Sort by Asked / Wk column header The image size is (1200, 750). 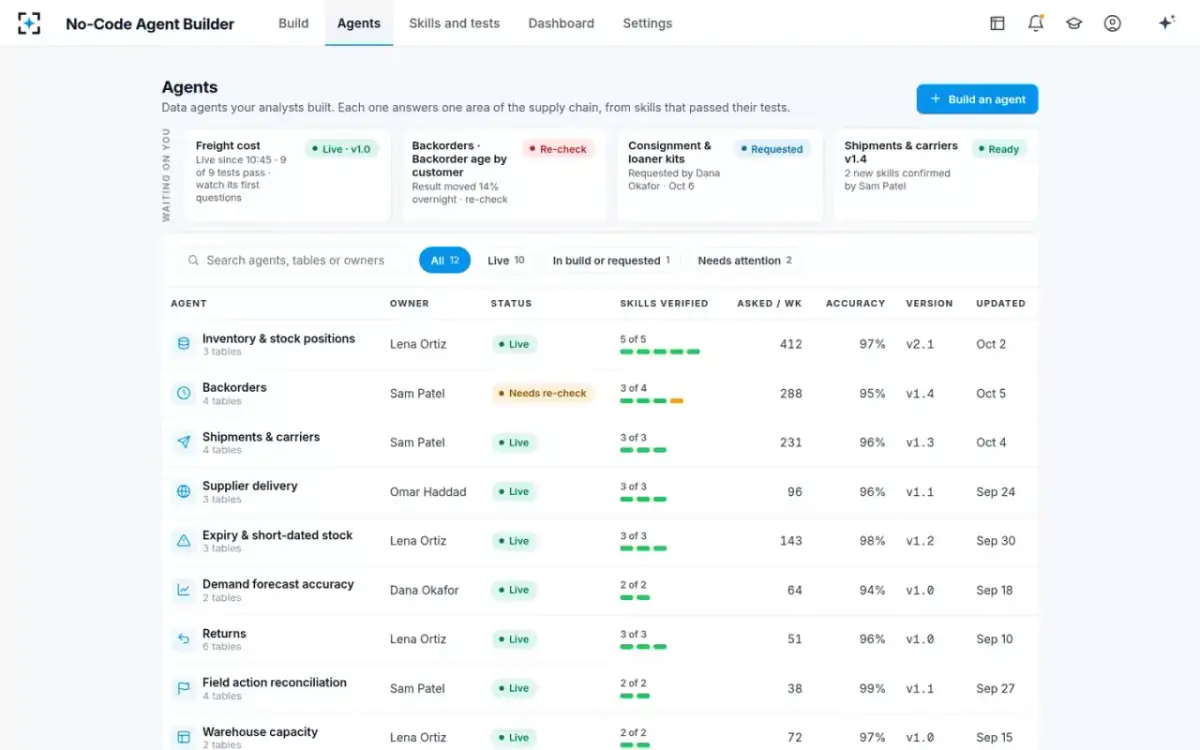pyautogui.click(x=769, y=303)
